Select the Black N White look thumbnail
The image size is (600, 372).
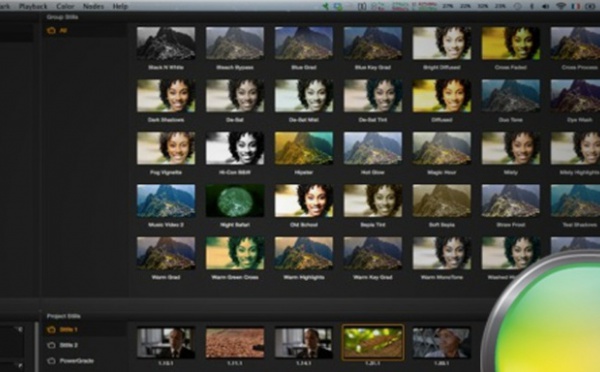point(166,43)
